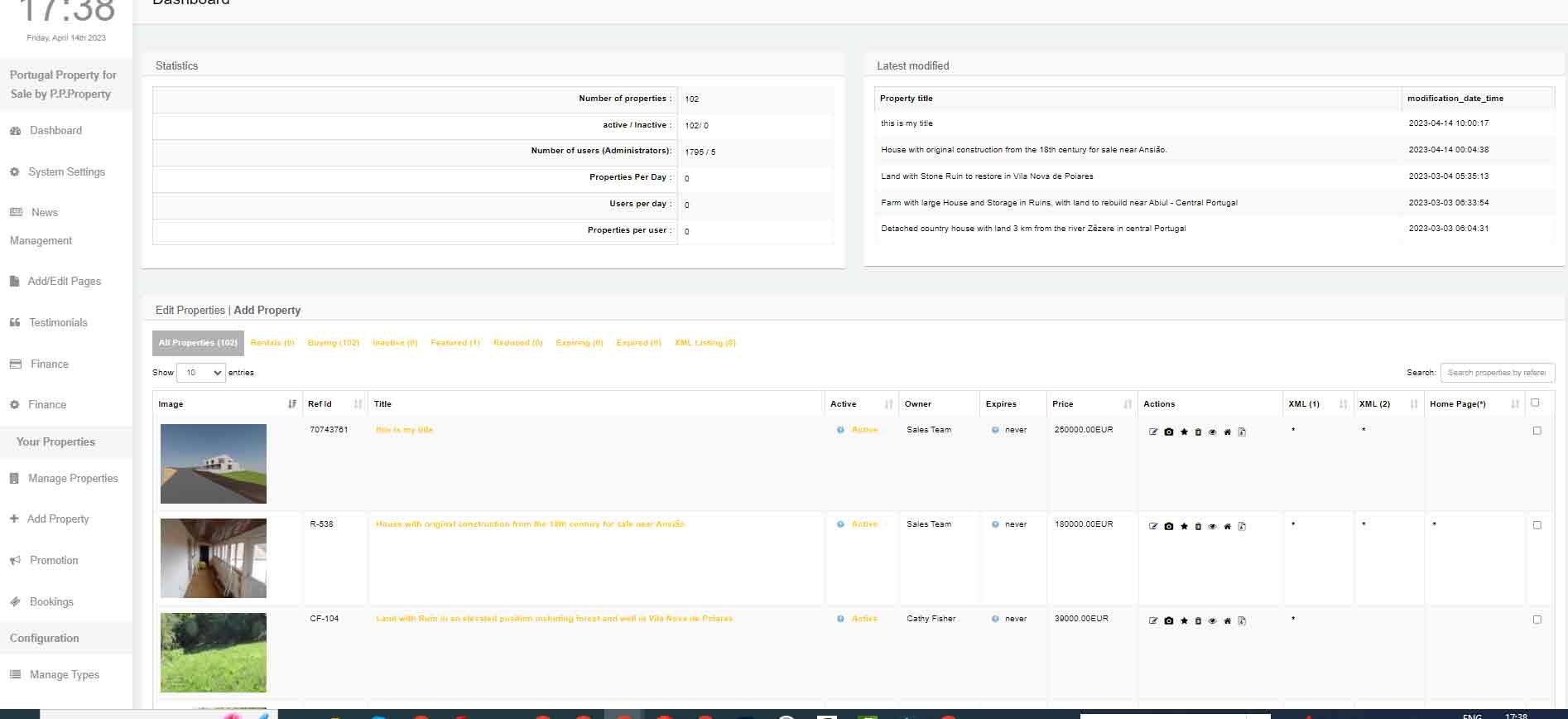Click the System Settings gear icon
This screenshot has height=719, width=1568.
click(14, 172)
